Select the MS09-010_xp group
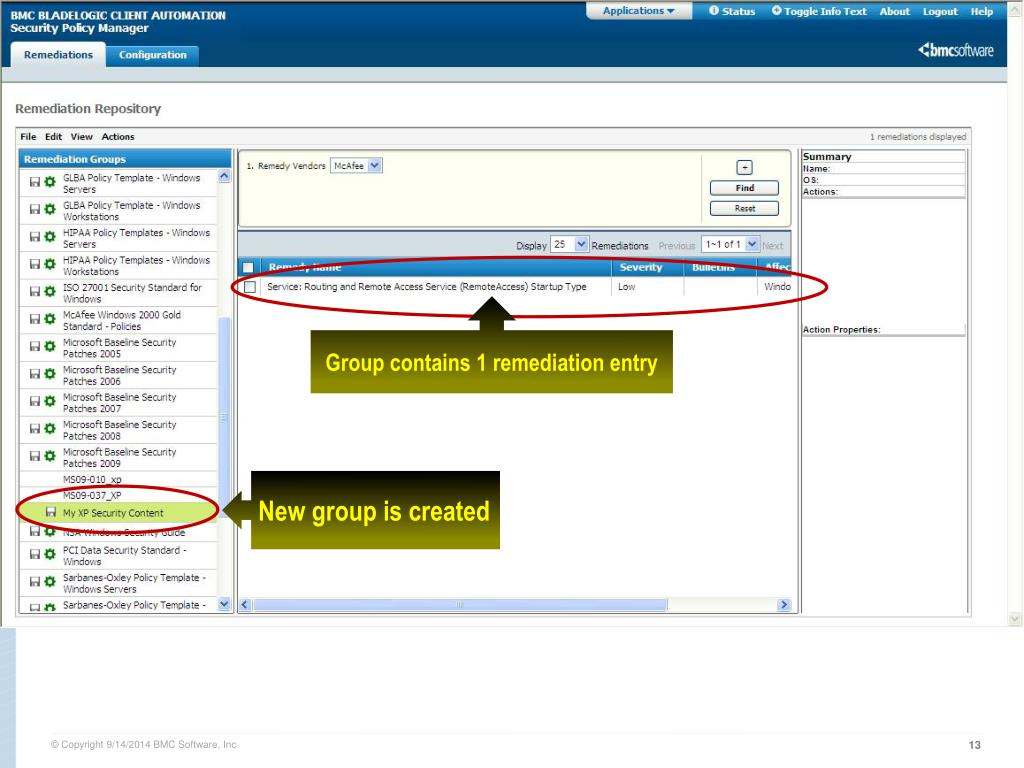This screenshot has width=1024, height=768. click(x=92, y=479)
